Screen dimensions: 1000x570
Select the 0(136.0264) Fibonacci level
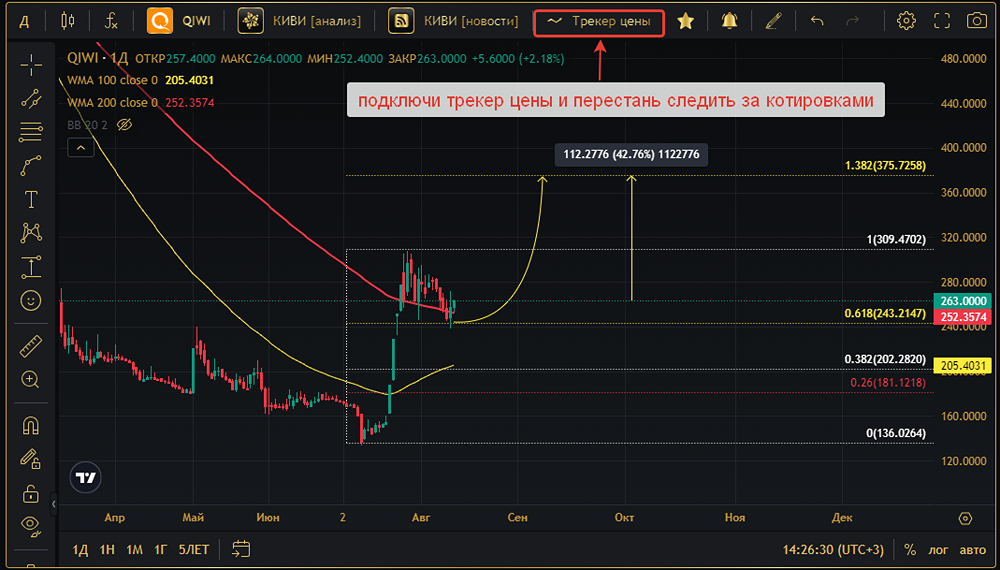click(895, 434)
